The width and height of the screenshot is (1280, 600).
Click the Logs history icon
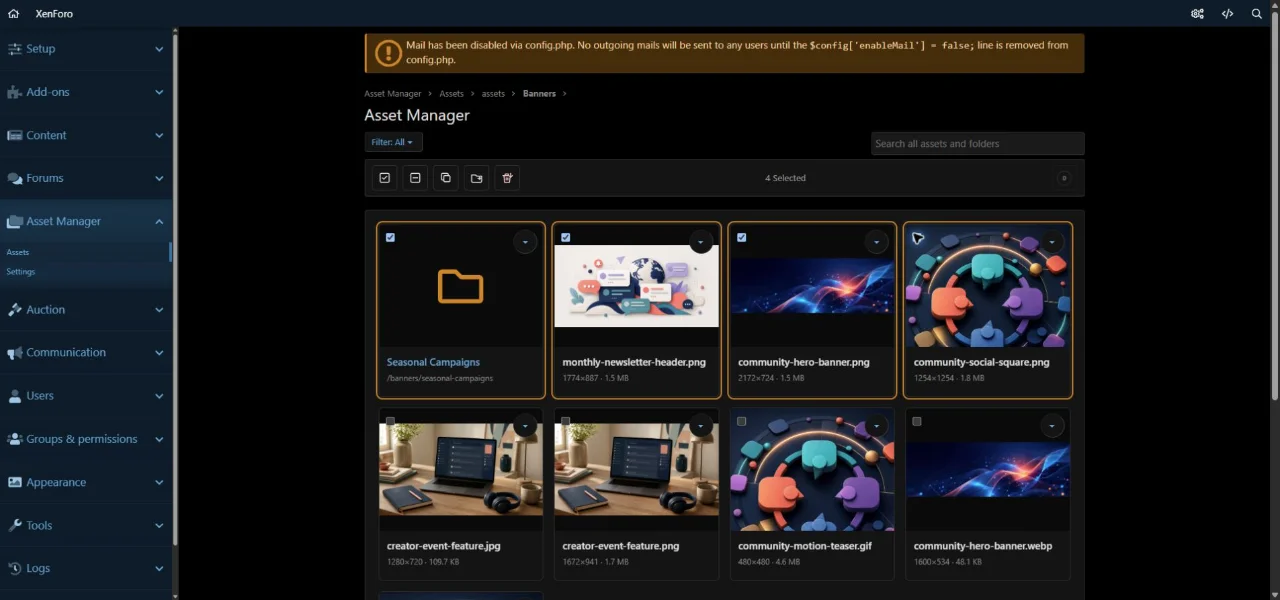click(15, 568)
